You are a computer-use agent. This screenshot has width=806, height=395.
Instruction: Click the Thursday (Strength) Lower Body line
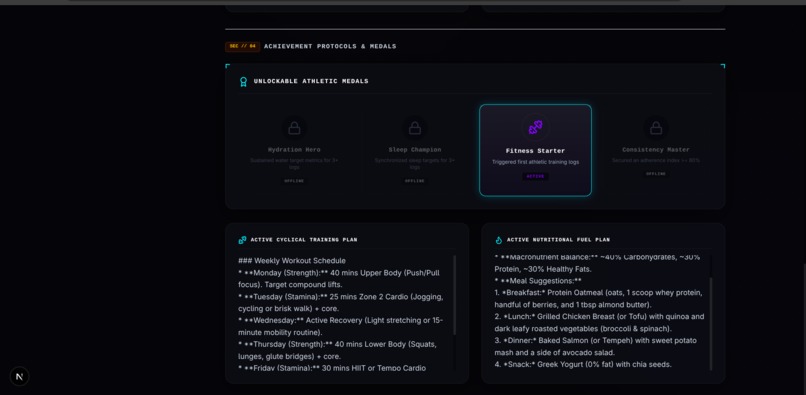338,350
